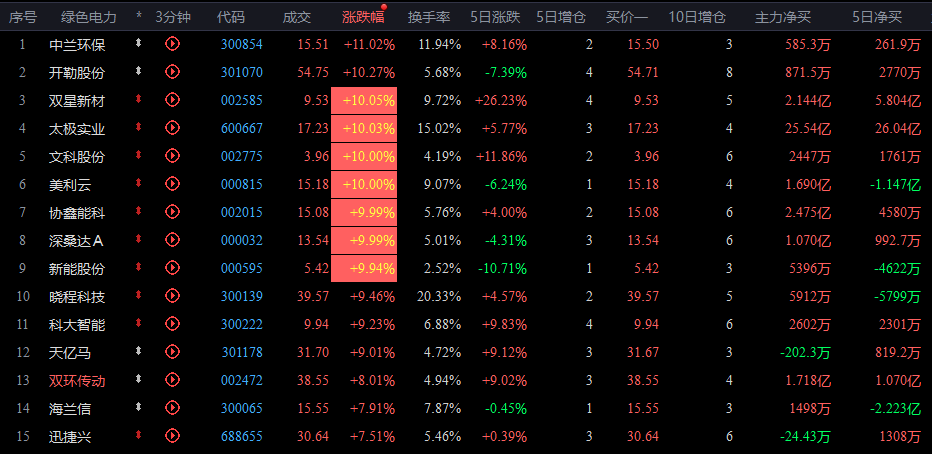
Task: Click highlighted +10.05% limit-up cell
Action: 364,100
